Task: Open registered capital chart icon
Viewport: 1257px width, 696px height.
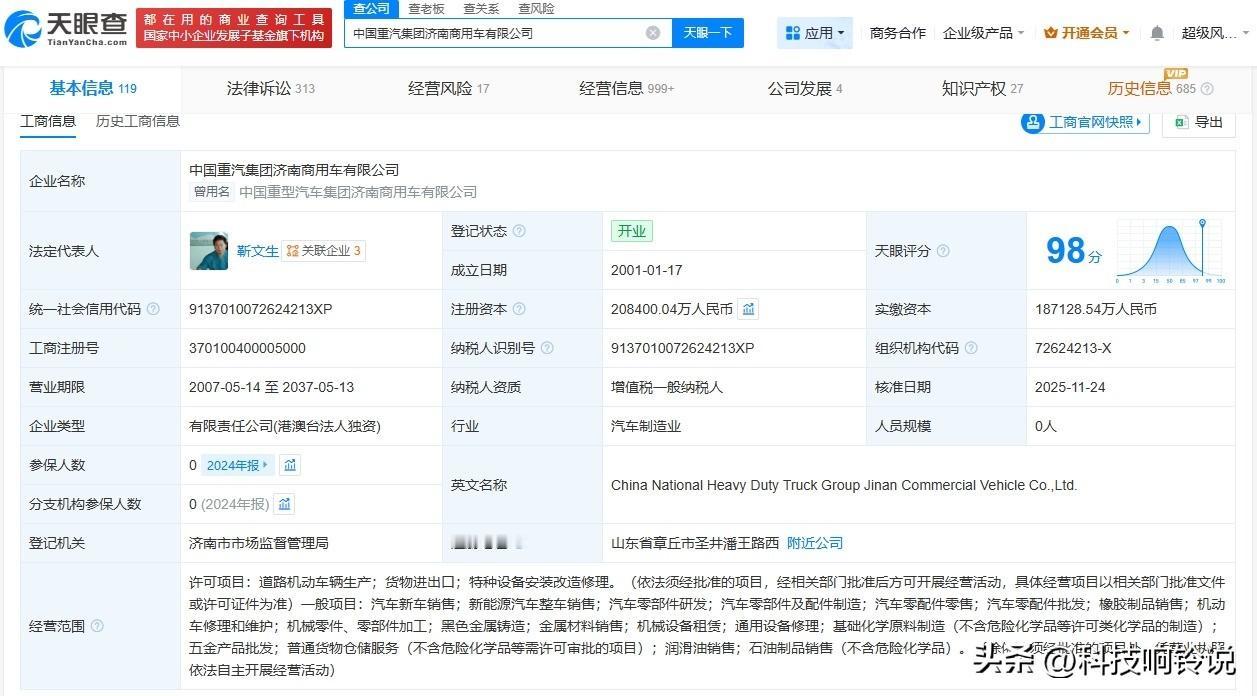Action: [x=748, y=309]
